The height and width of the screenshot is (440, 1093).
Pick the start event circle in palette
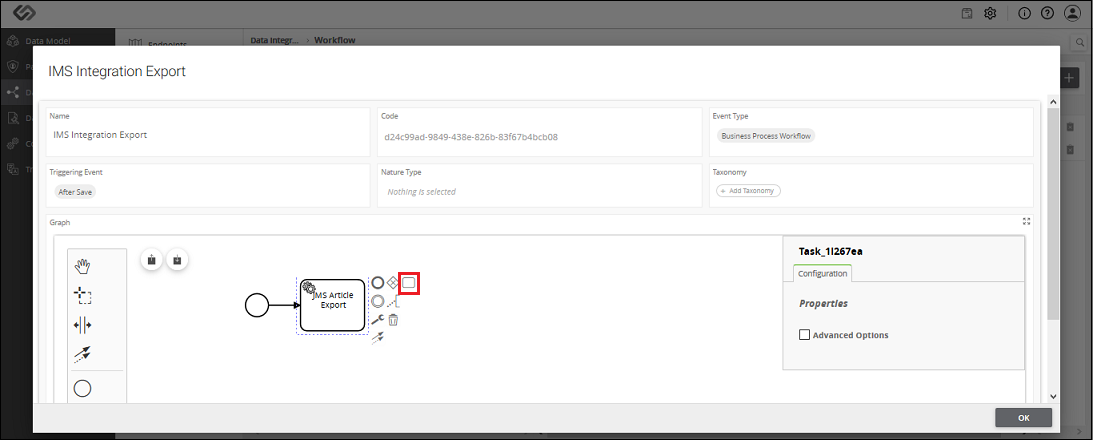tap(83, 388)
